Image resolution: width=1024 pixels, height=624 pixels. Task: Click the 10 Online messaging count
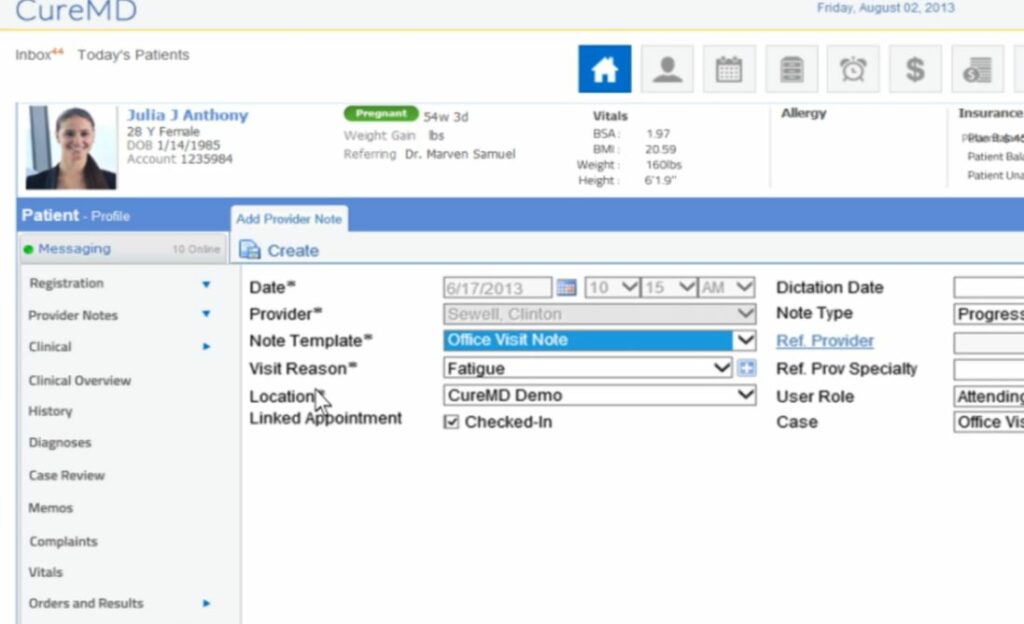click(x=195, y=249)
